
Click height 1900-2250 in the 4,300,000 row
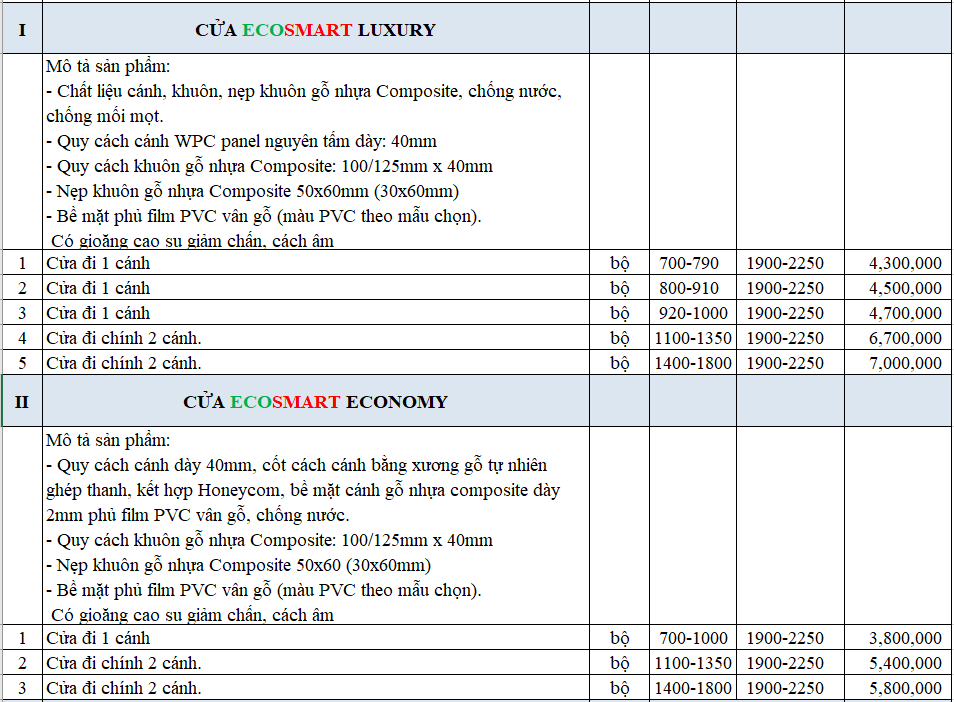[790, 263]
